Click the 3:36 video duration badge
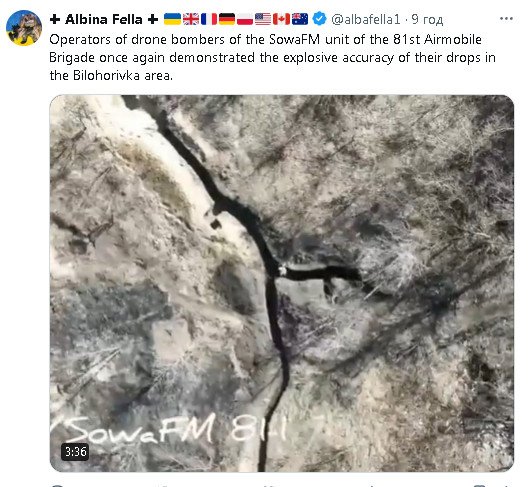Screen dimensions: 528x487 pyautogui.click(x=75, y=451)
